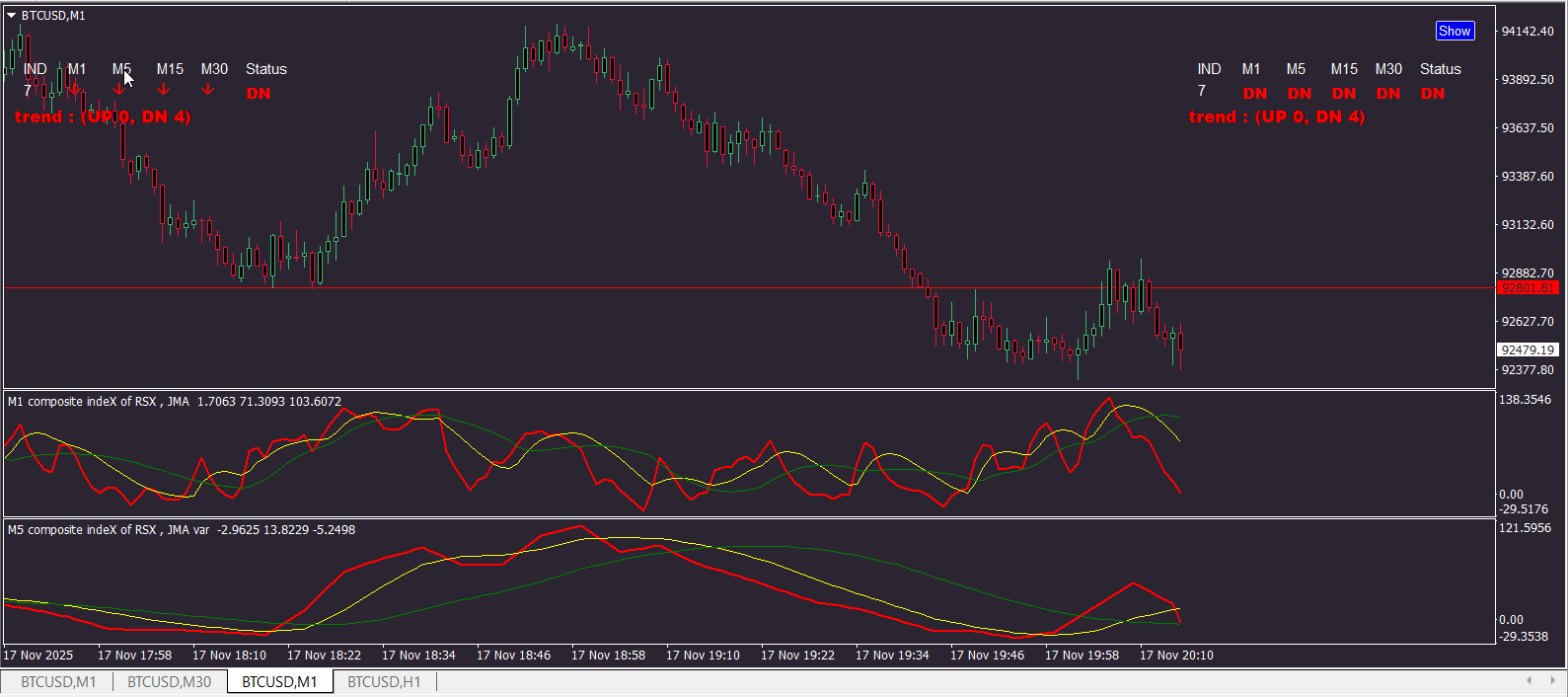
Task: Click the 17 Nov 18:46 time axis label
Action: click(513, 655)
